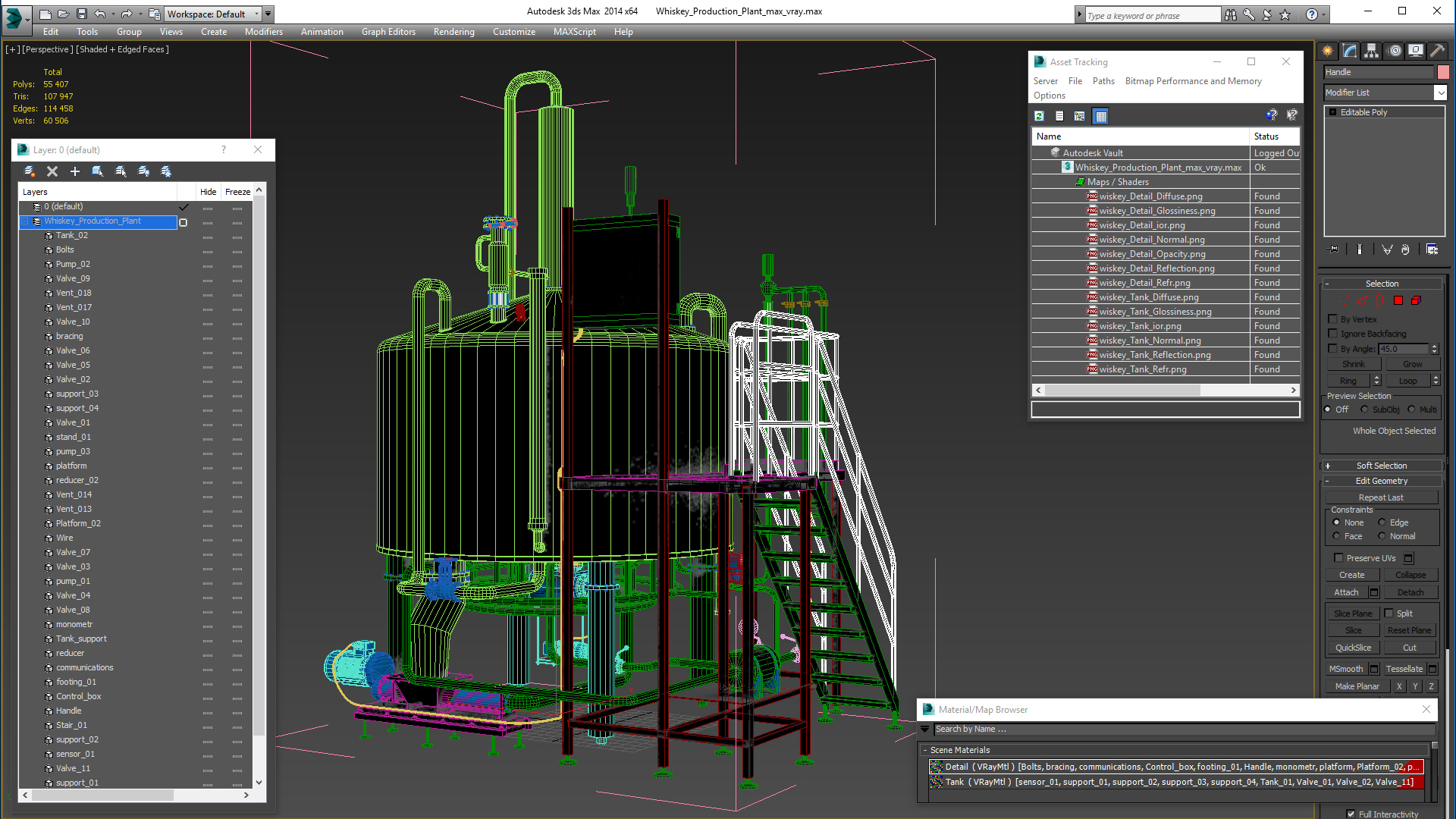Click the New Scene icon
Screen dimensions: 1456x819
pos(45,14)
